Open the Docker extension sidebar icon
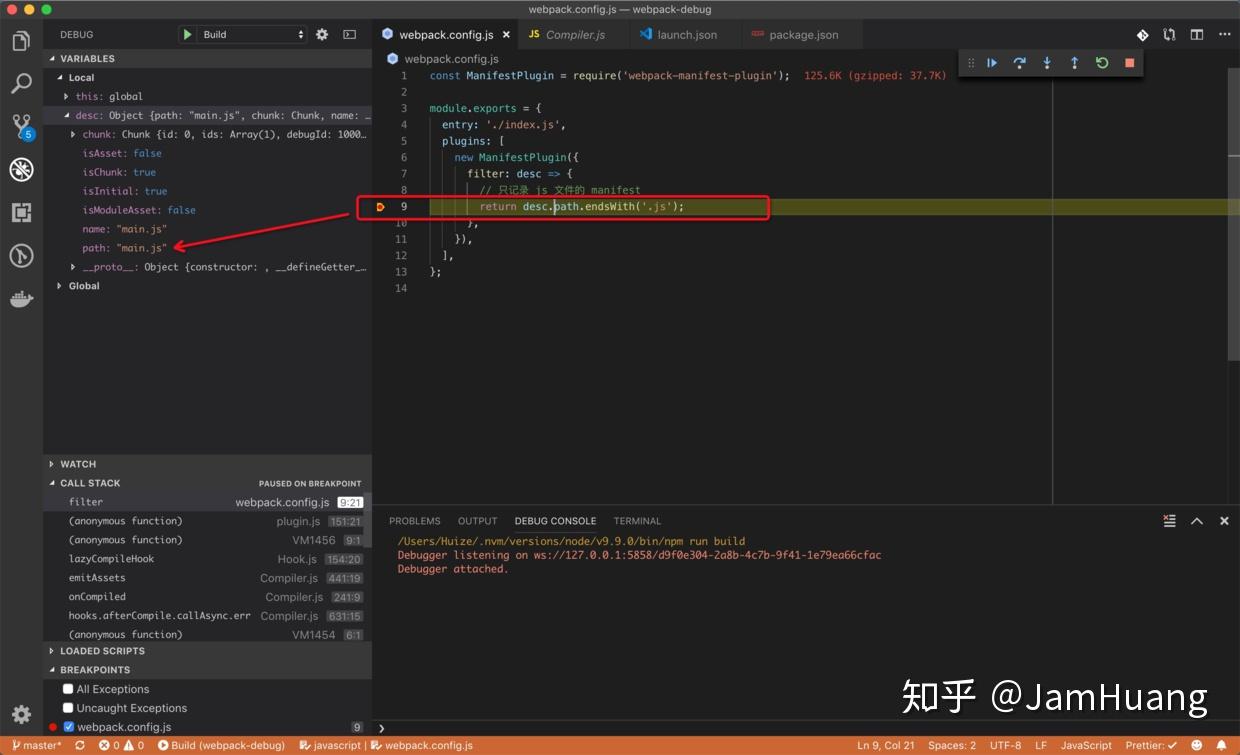 [x=22, y=298]
